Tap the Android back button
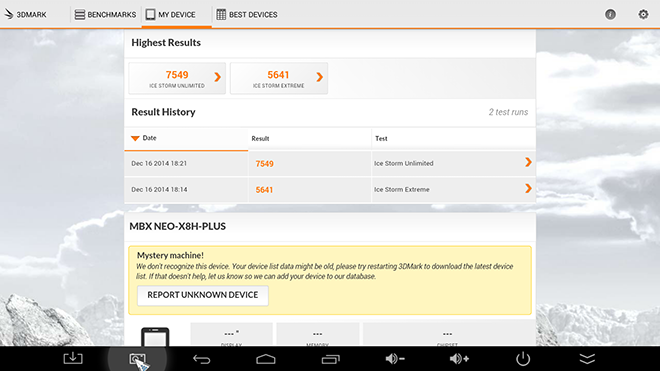The image size is (660, 371). click(x=202, y=359)
